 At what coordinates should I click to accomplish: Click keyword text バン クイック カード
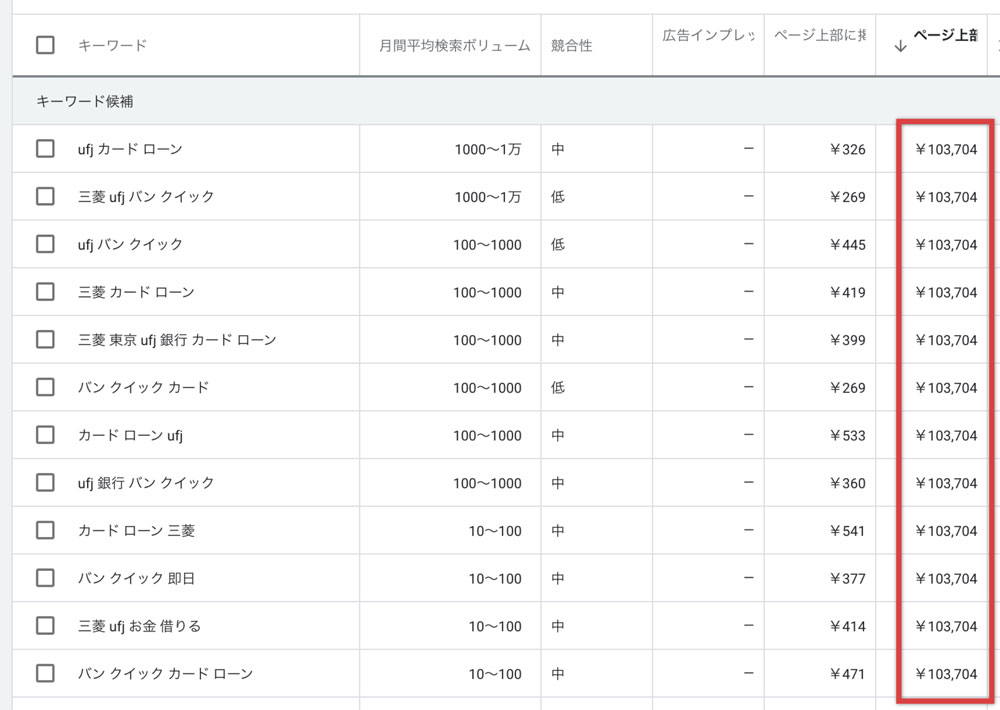(143, 387)
